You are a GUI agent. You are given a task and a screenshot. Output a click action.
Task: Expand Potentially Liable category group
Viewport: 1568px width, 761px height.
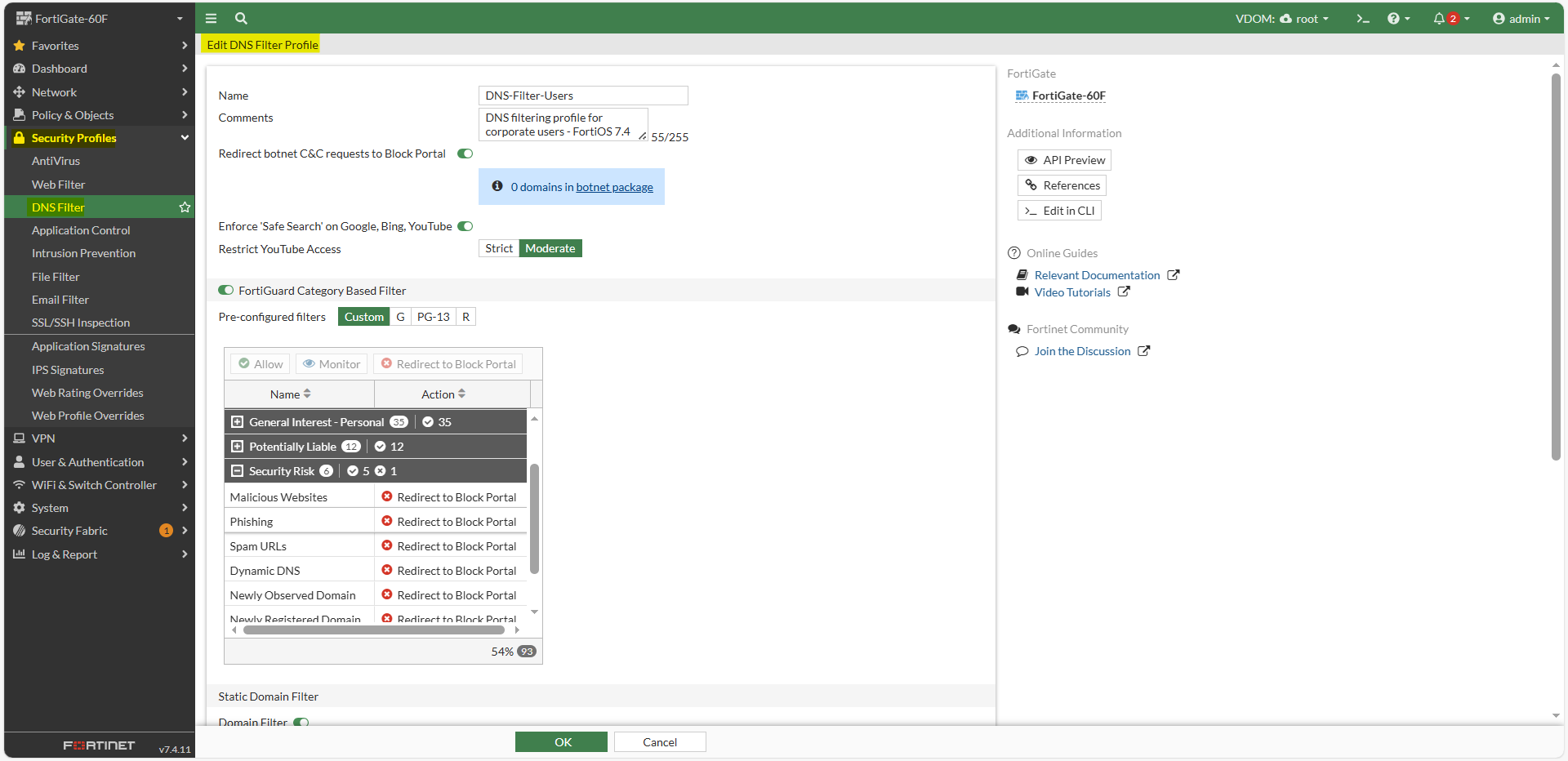[238, 447]
